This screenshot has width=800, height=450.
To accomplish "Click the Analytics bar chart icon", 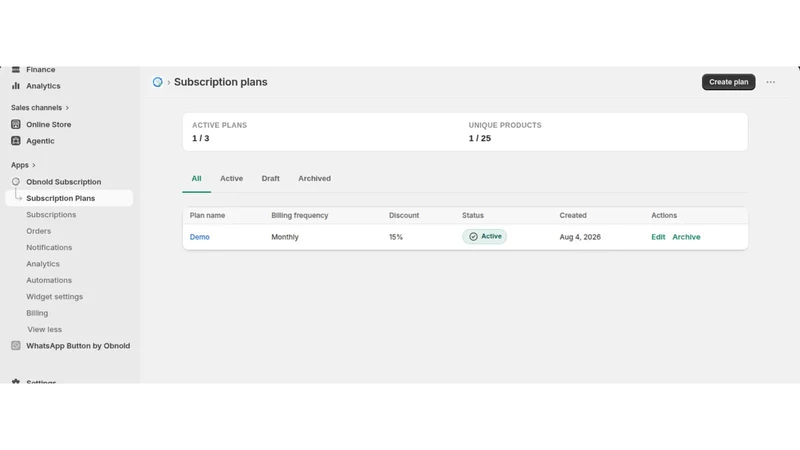I will [x=16, y=86].
